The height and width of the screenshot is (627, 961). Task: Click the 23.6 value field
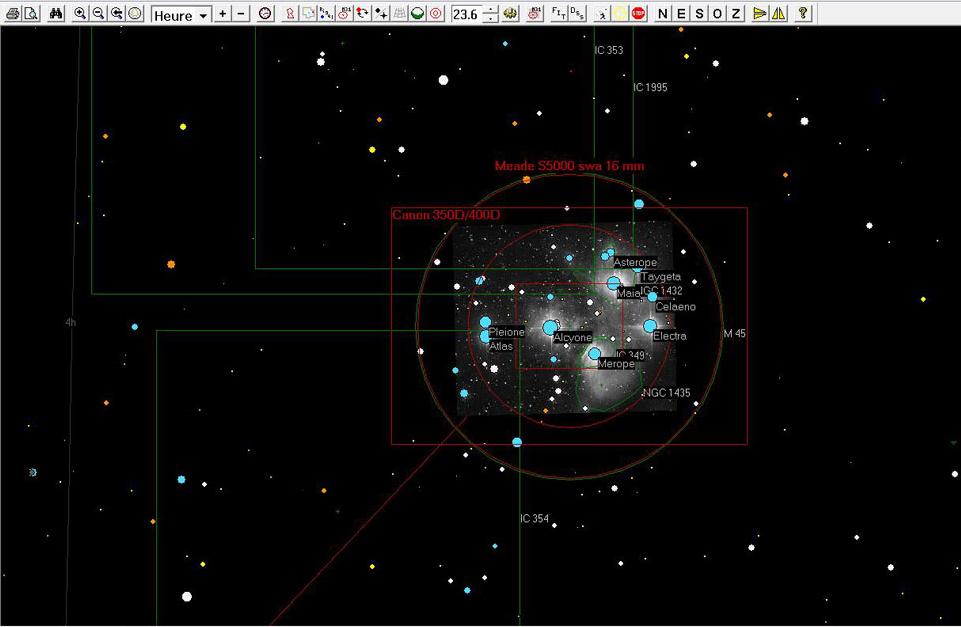[466, 14]
